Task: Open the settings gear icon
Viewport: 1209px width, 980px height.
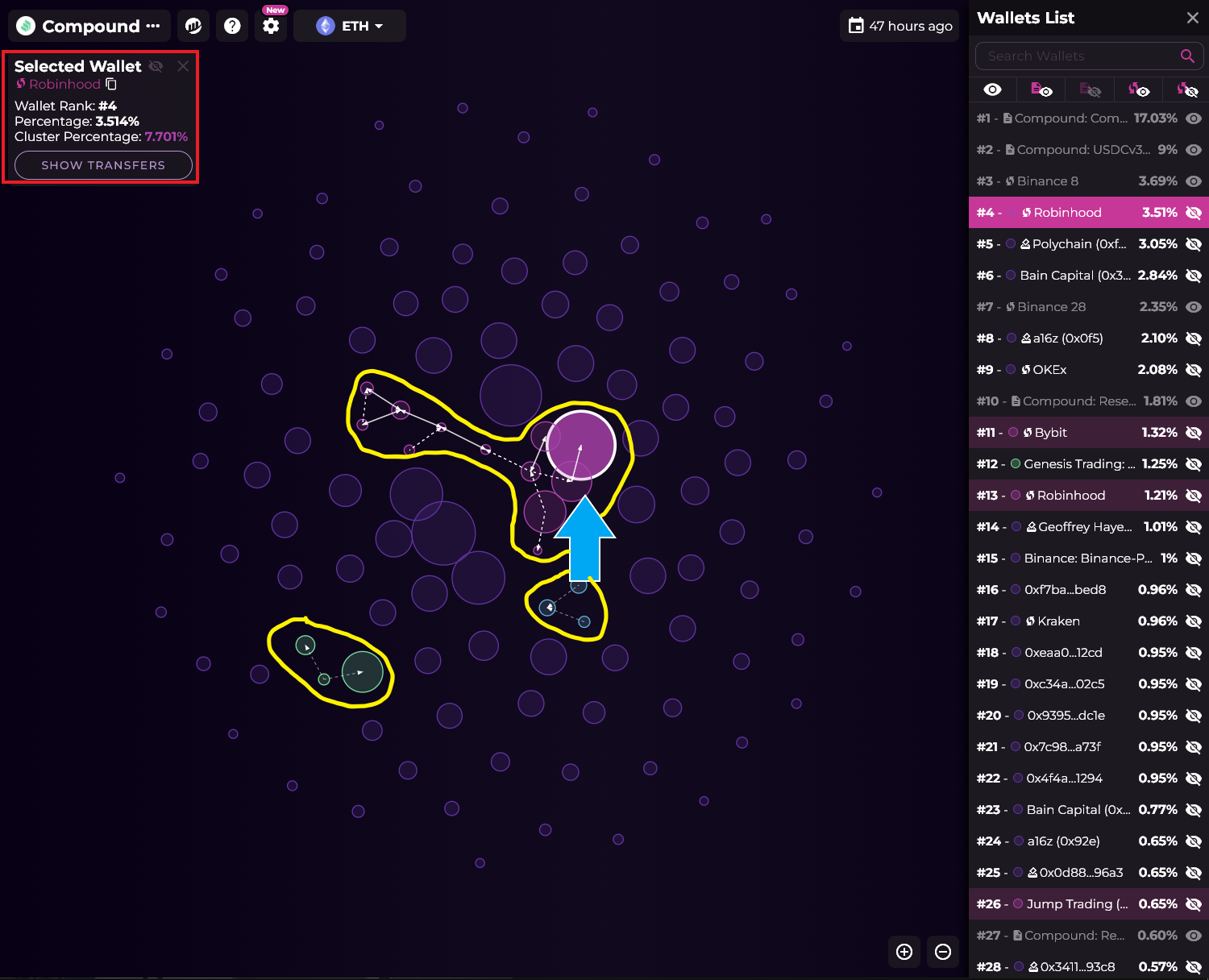Action: [271, 26]
